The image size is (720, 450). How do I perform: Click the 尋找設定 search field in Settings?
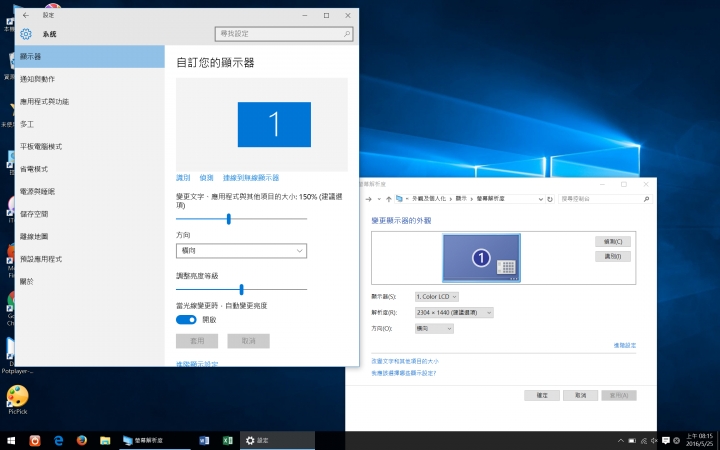284,34
